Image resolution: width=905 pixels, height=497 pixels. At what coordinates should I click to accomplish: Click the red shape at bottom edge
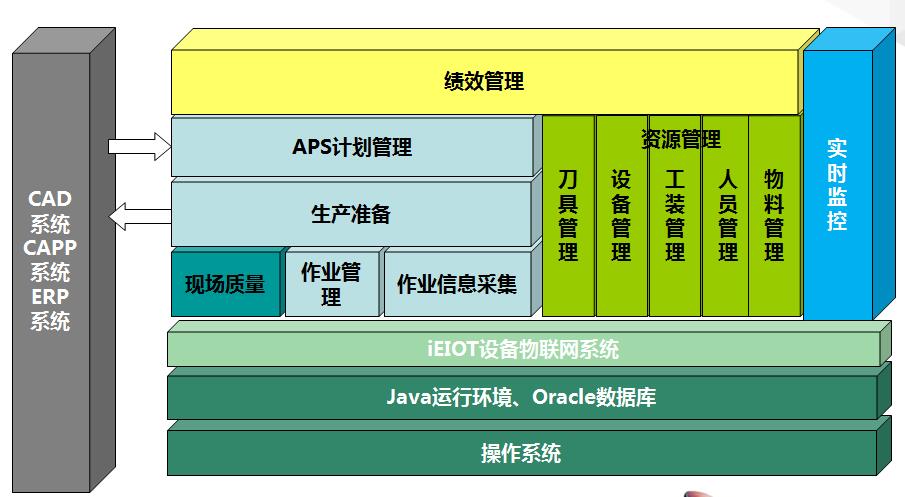pyautogui.click(x=702, y=493)
